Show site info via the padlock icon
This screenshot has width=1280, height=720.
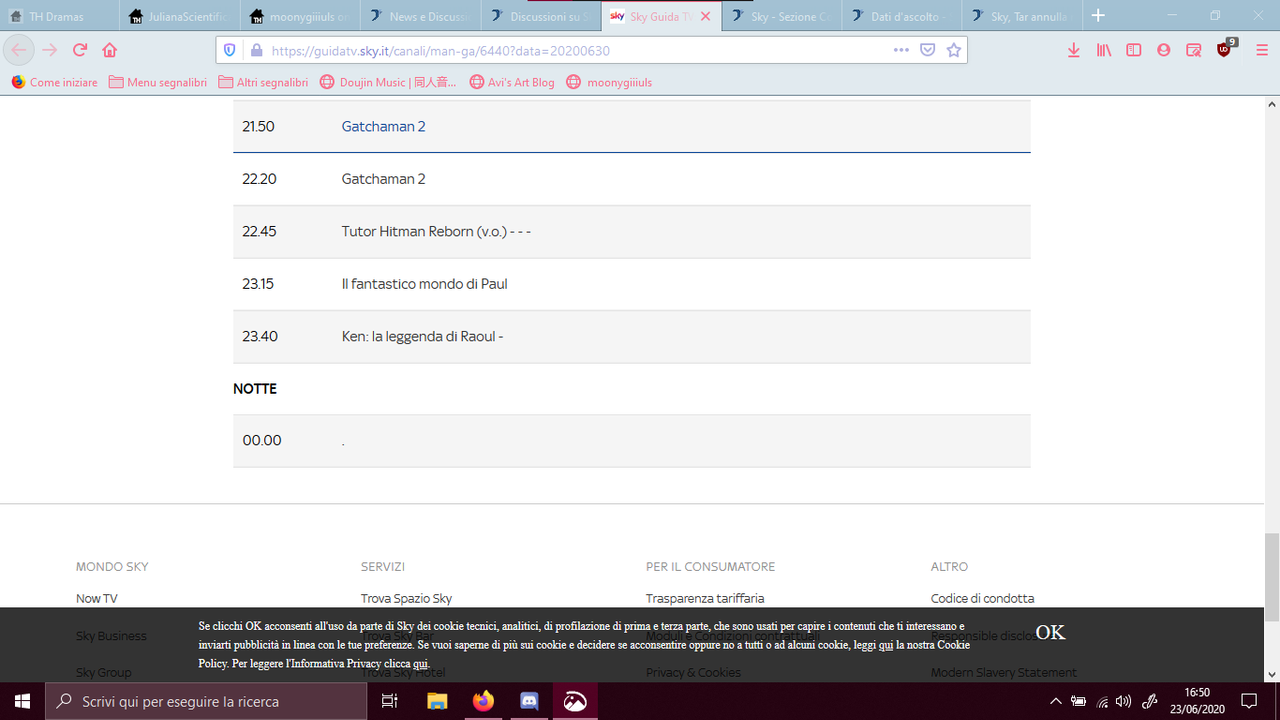coord(256,50)
